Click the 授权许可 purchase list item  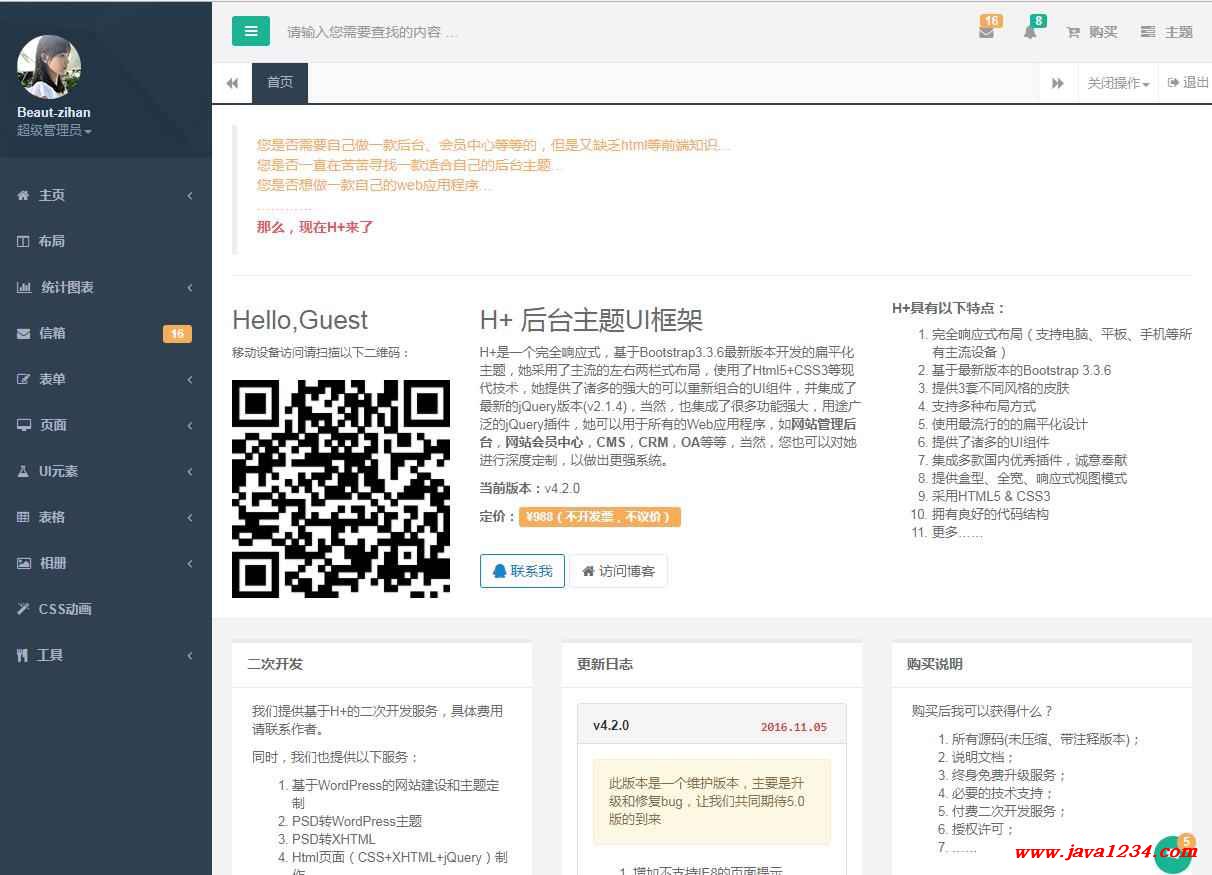click(983, 829)
